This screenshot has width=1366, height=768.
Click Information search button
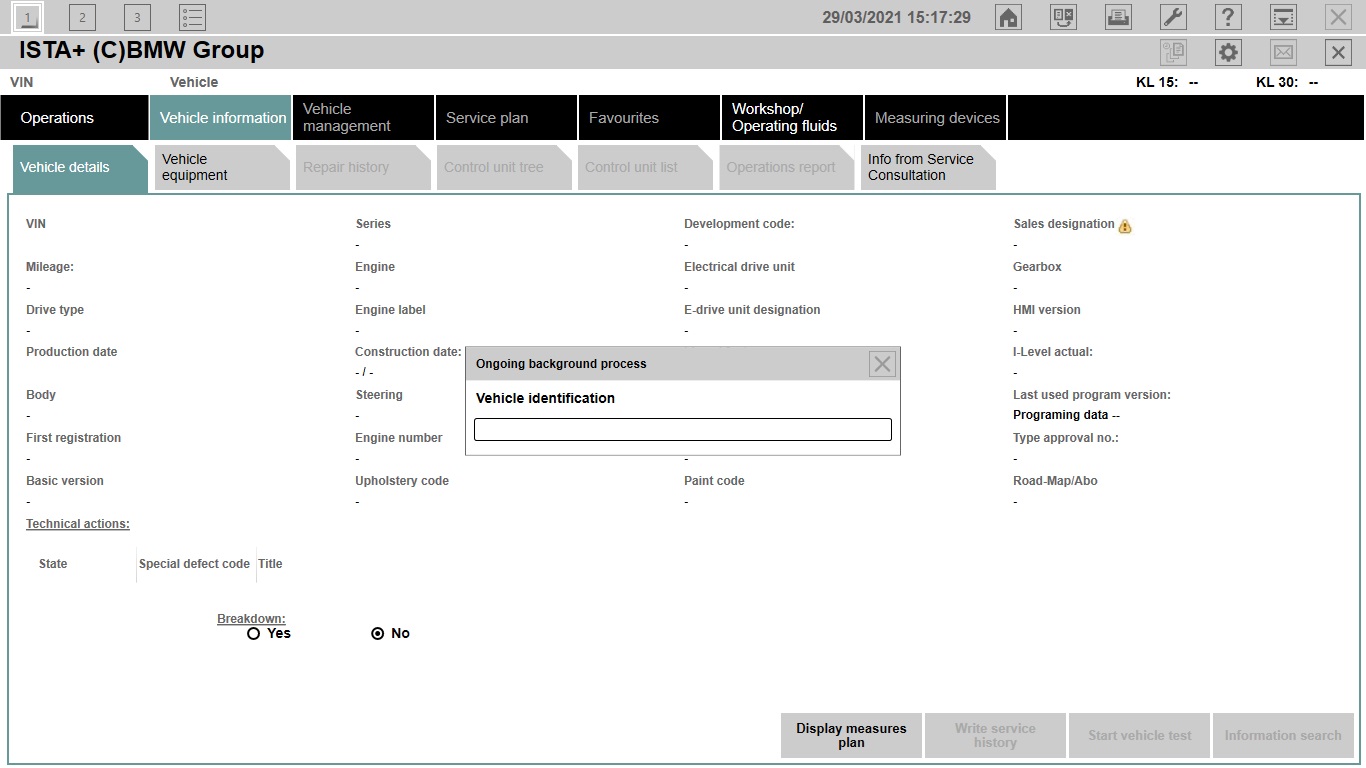click(1283, 735)
